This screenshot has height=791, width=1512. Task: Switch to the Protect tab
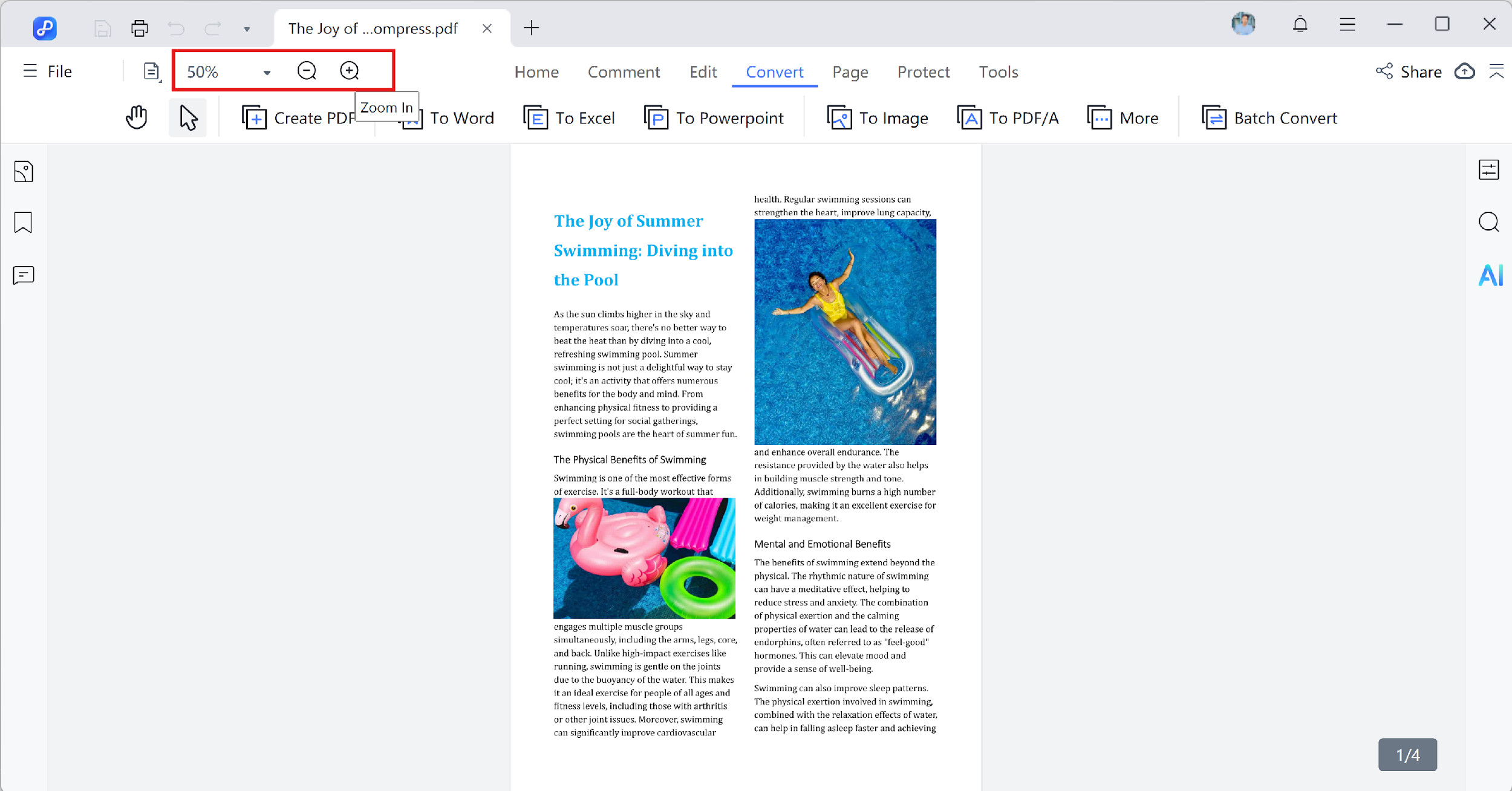pos(924,71)
